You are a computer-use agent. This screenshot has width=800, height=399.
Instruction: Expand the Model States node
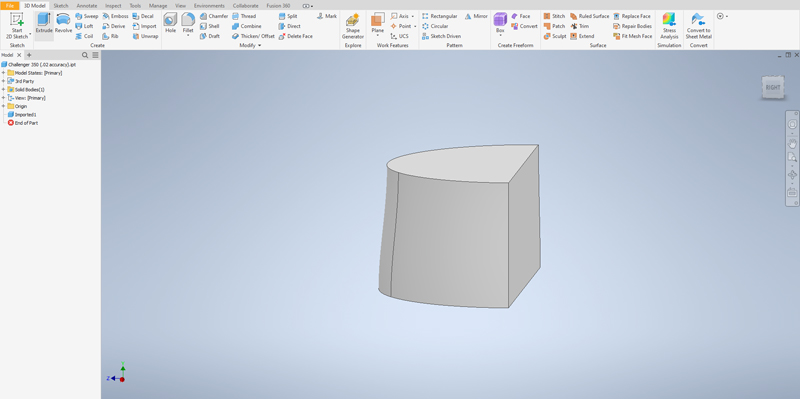(4, 73)
